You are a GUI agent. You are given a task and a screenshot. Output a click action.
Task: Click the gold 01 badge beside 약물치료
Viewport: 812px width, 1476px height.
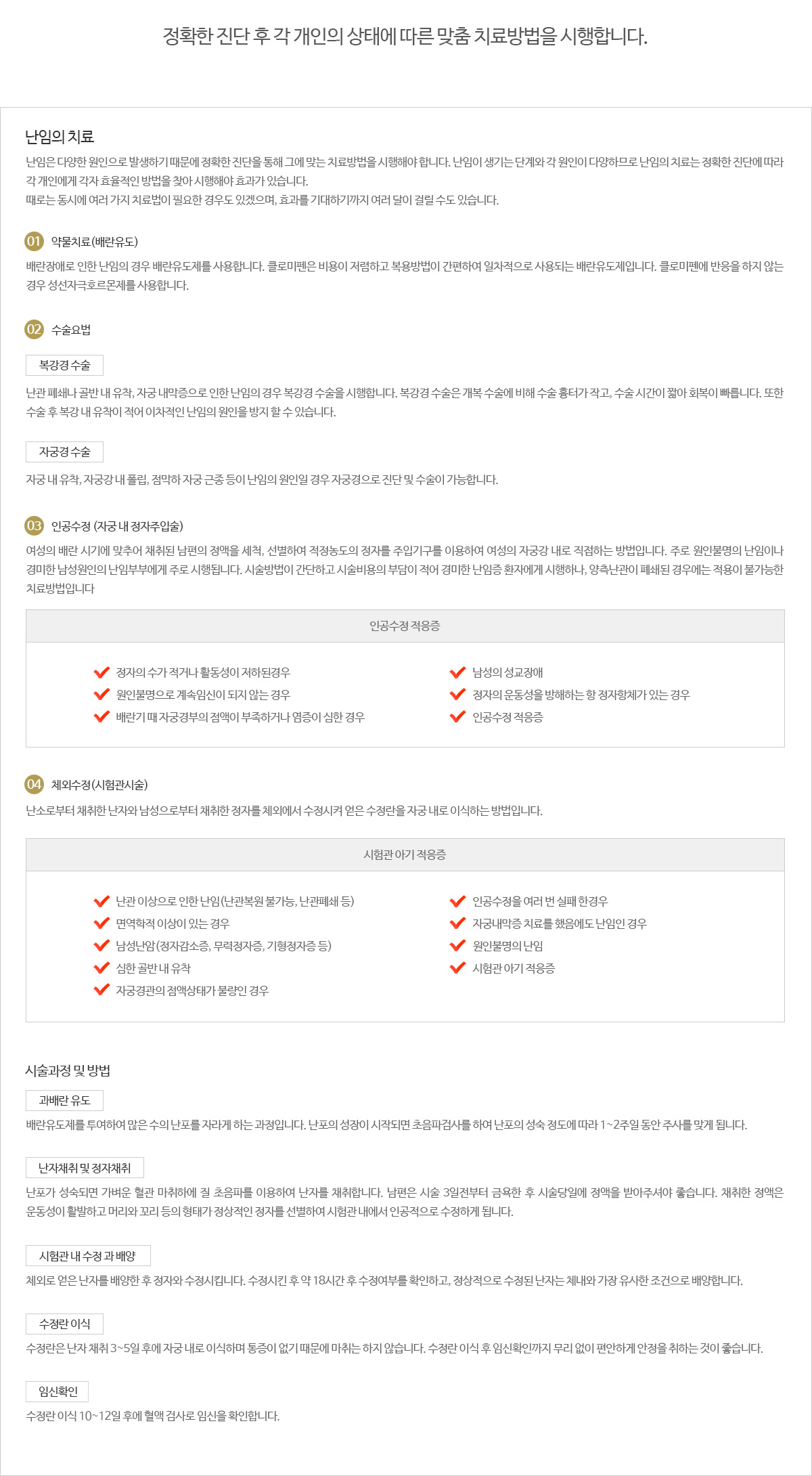[x=34, y=242]
